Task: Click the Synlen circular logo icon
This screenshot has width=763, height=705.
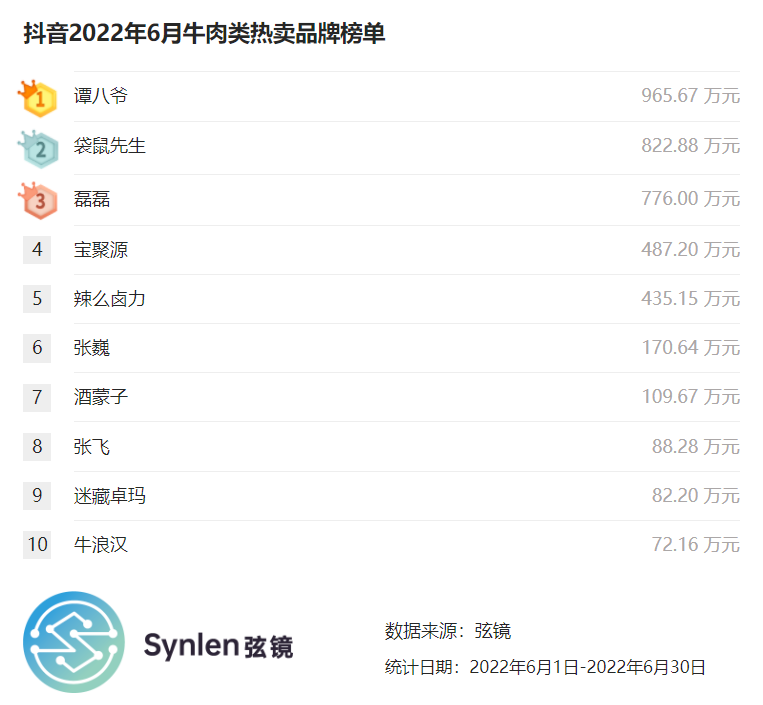Action: [x=74, y=642]
